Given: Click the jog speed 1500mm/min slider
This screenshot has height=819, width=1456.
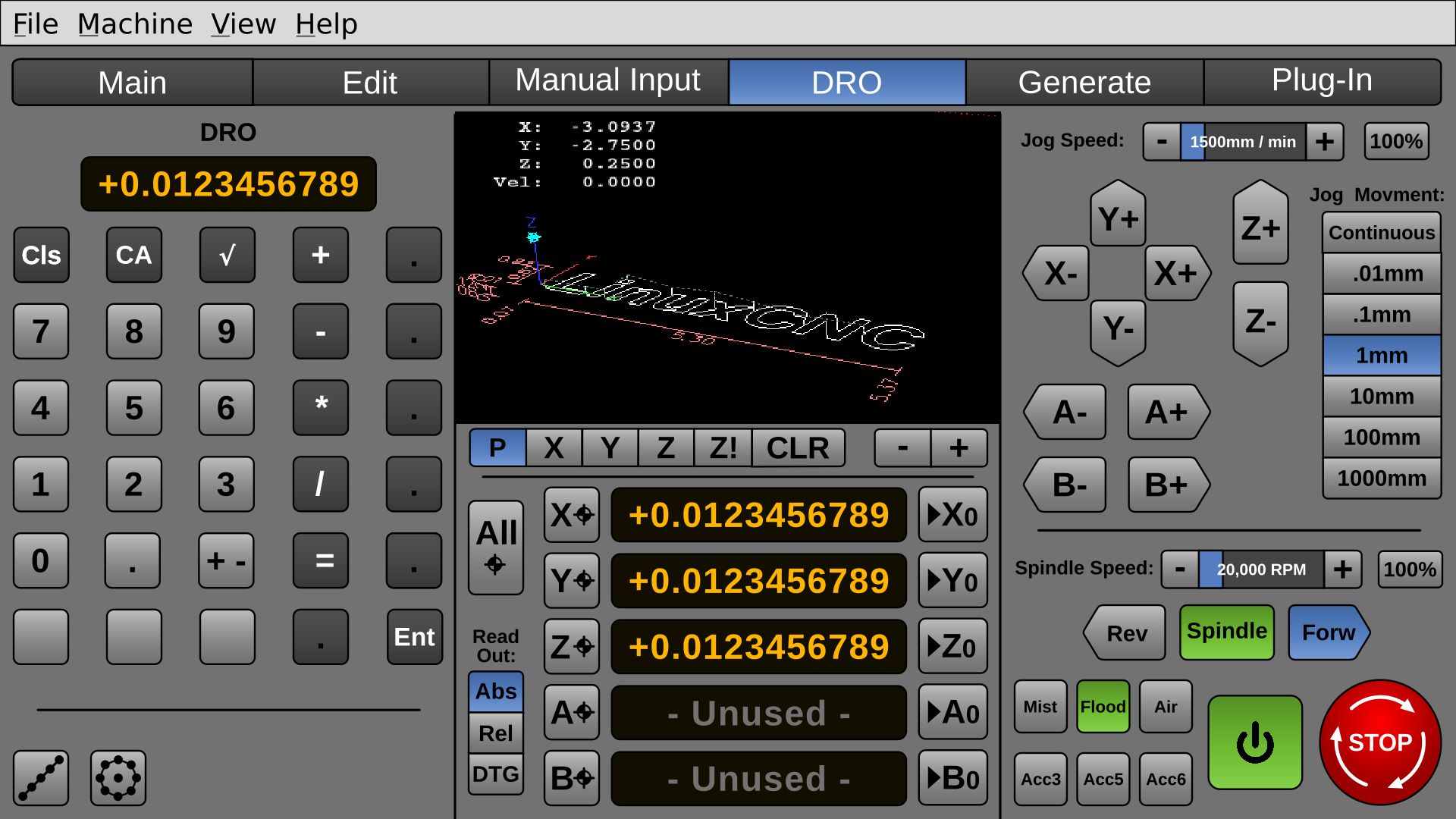Looking at the screenshot, I should (1243, 142).
